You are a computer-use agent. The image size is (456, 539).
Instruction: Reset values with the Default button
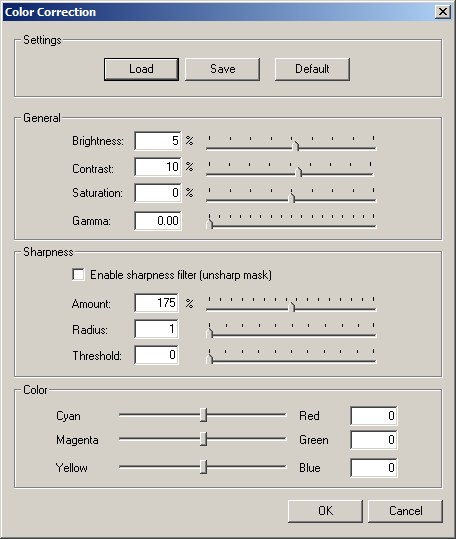[x=312, y=69]
